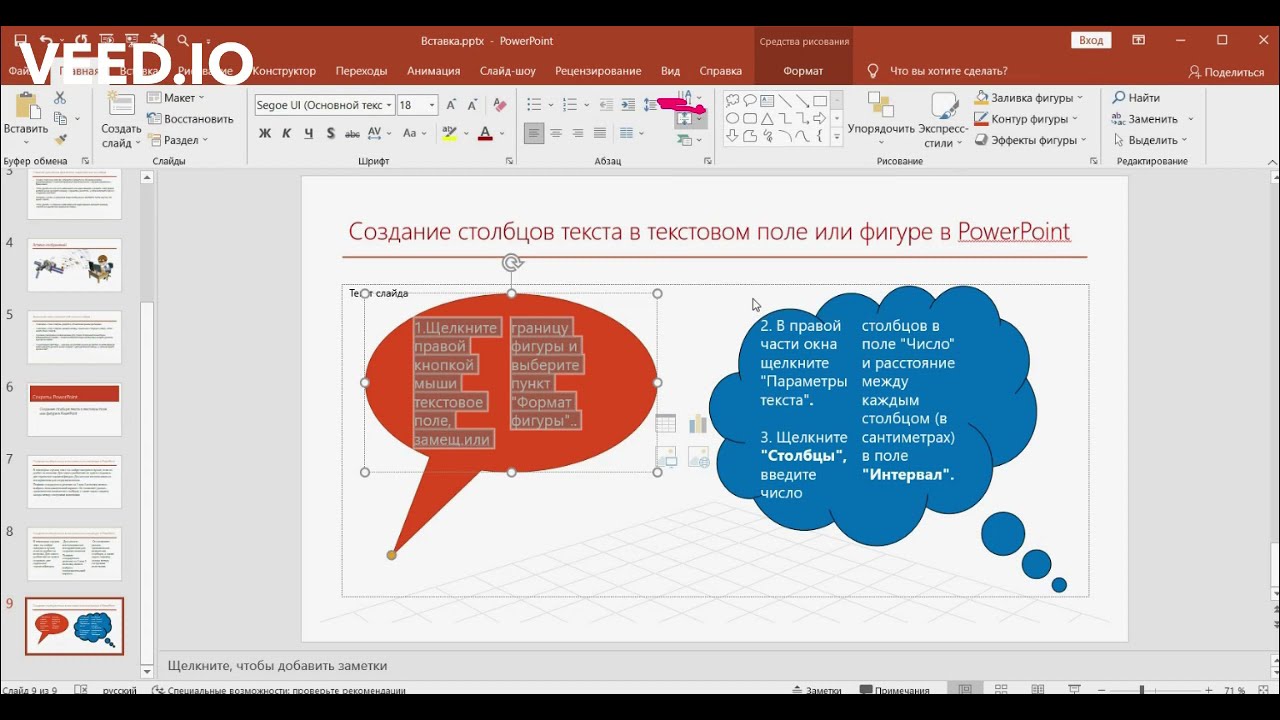Fit slide to current window icon

(1264, 690)
